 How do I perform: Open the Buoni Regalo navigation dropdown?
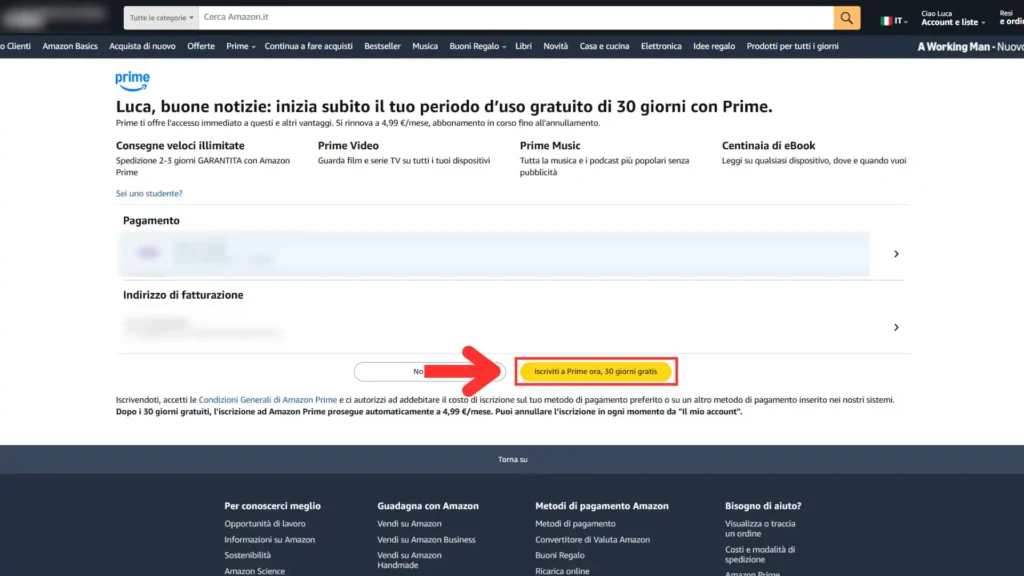[x=477, y=46]
